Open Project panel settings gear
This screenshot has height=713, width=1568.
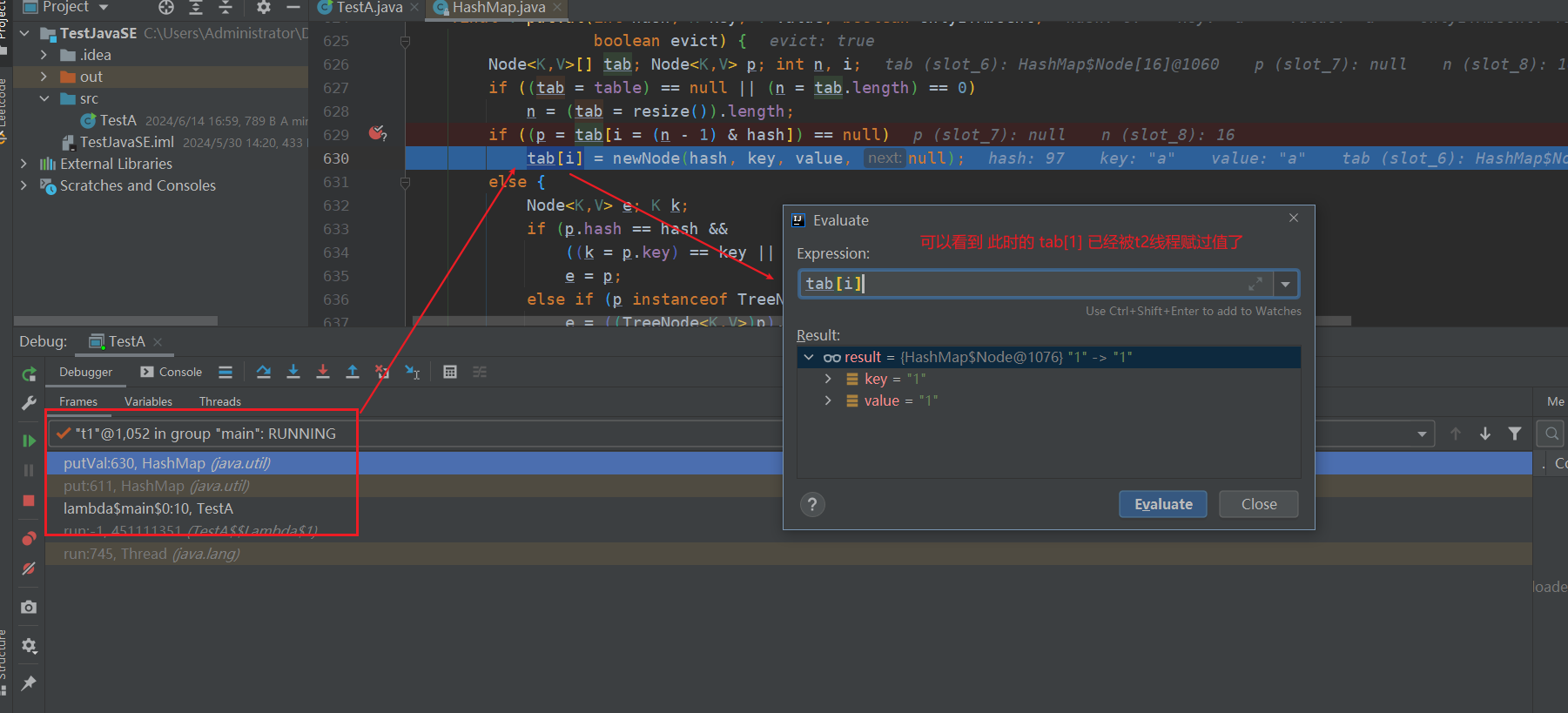tap(264, 7)
